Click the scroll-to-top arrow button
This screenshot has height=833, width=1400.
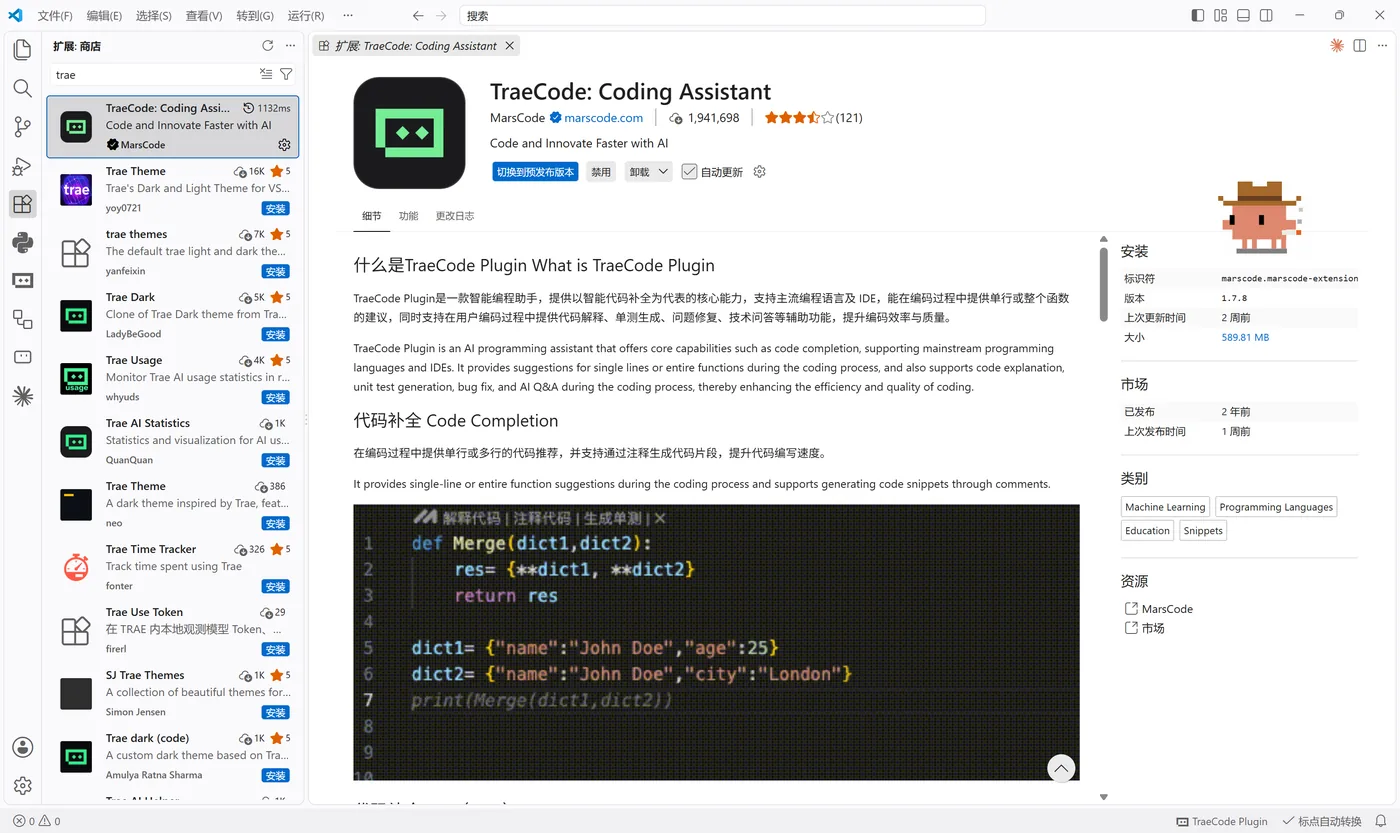pyautogui.click(x=1061, y=768)
